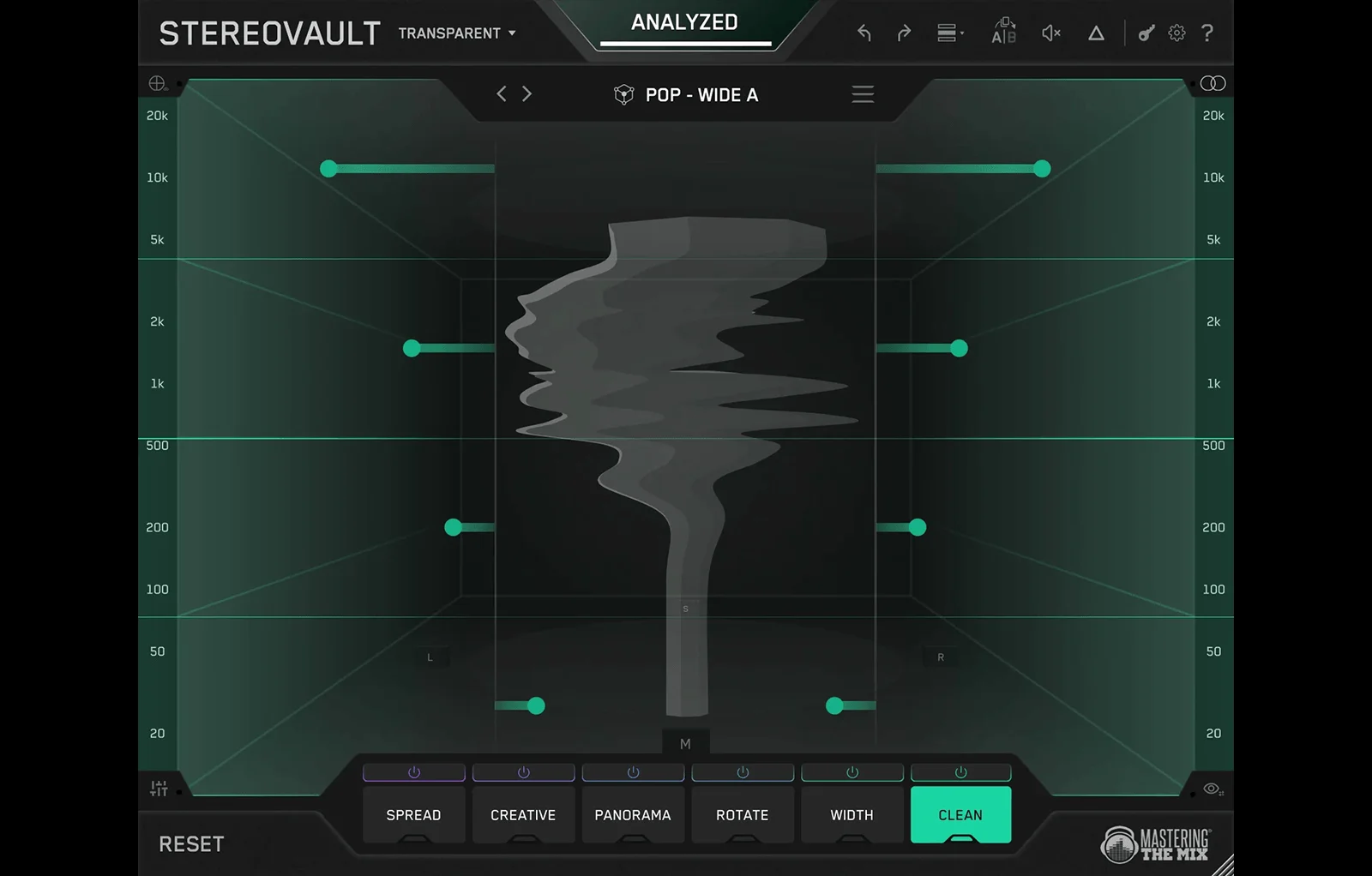The width and height of the screenshot is (1372, 876).
Task: Click the S side label
Action: coord(685,609)
